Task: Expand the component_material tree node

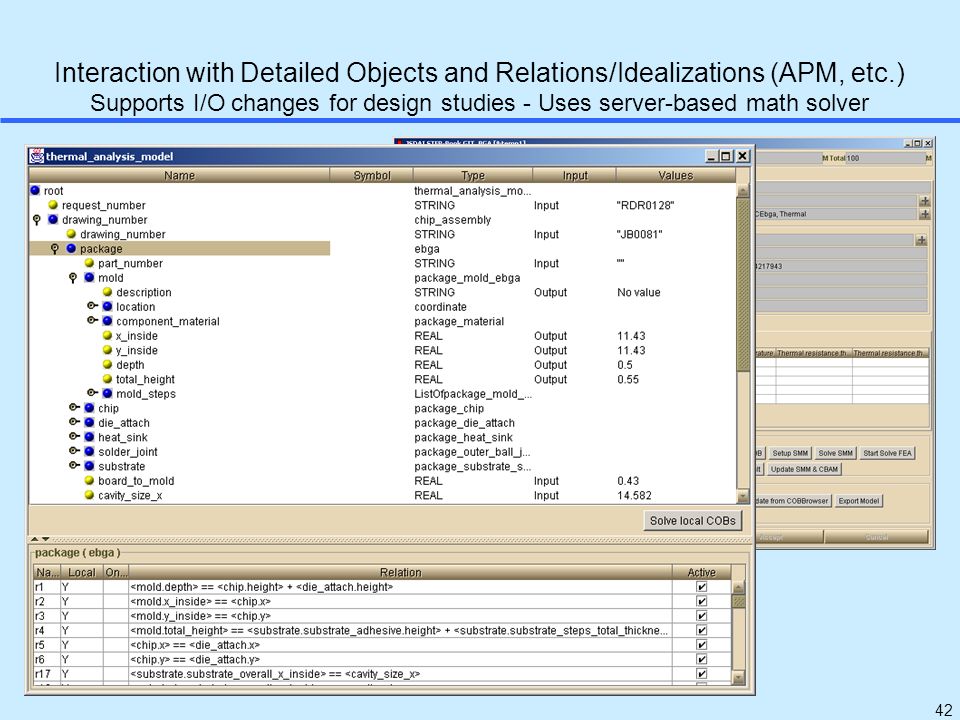Action: [x=92, y=320]
